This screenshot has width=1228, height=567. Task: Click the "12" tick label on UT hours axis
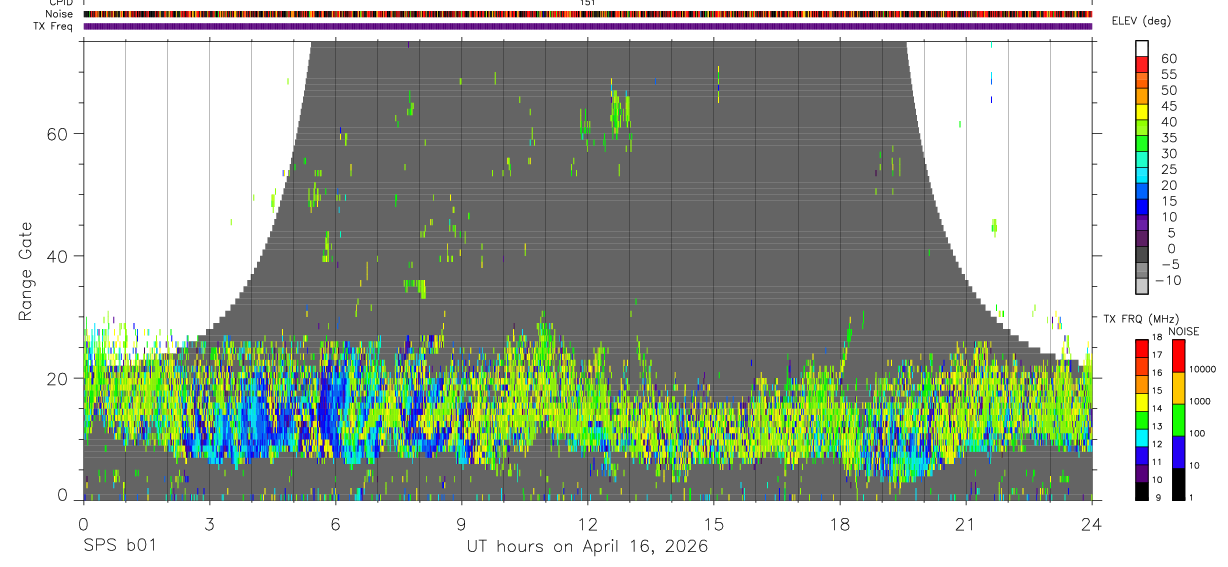pos(587,523)
